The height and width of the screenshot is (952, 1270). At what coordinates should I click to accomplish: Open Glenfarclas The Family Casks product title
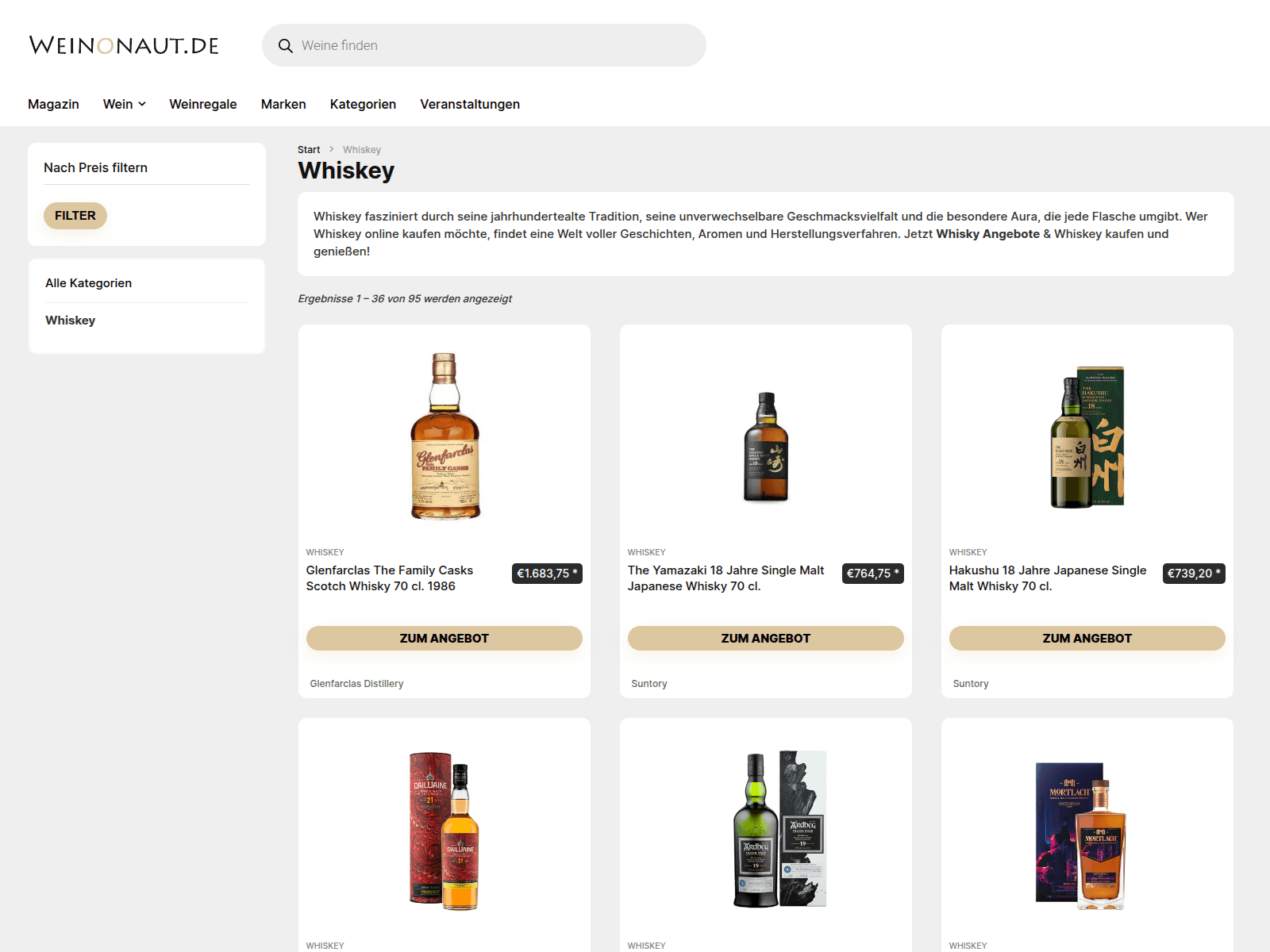click(x=390, y=578)
